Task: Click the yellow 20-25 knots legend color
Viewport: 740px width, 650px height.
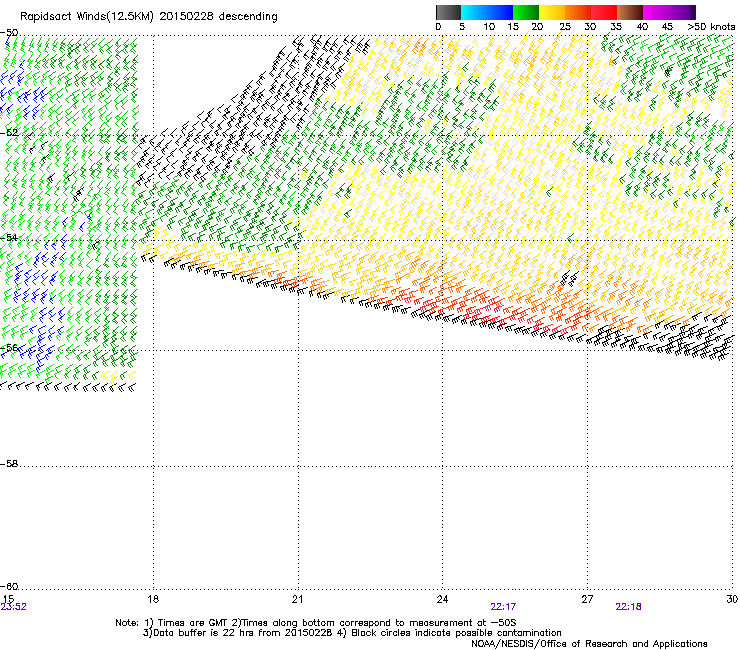Action: tap(552, 12)
